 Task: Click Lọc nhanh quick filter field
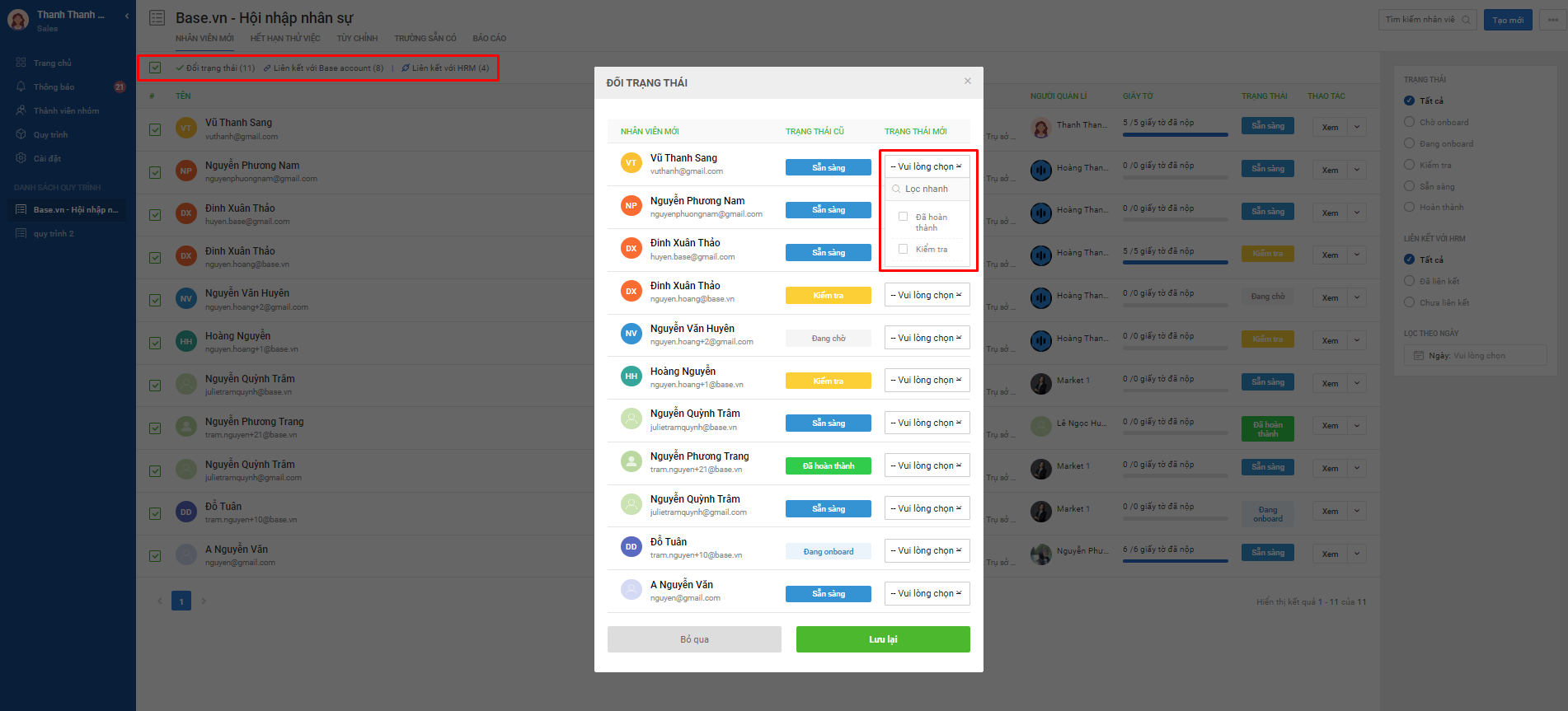point(927,189)
